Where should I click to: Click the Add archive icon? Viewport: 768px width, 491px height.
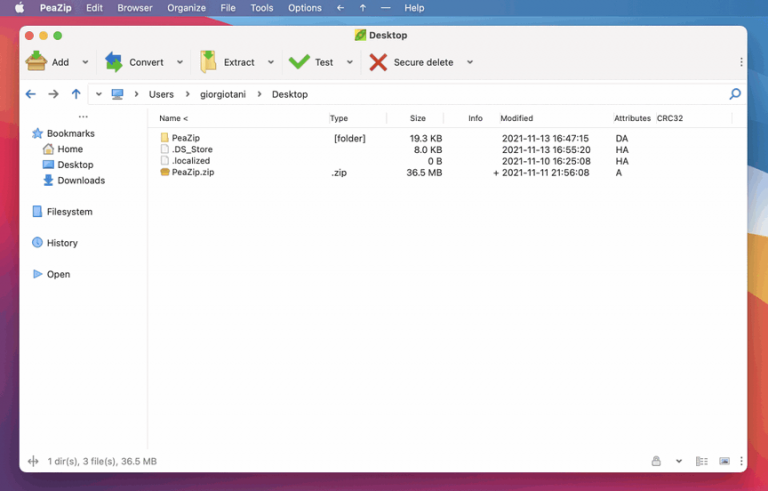(x=36, y=62)
